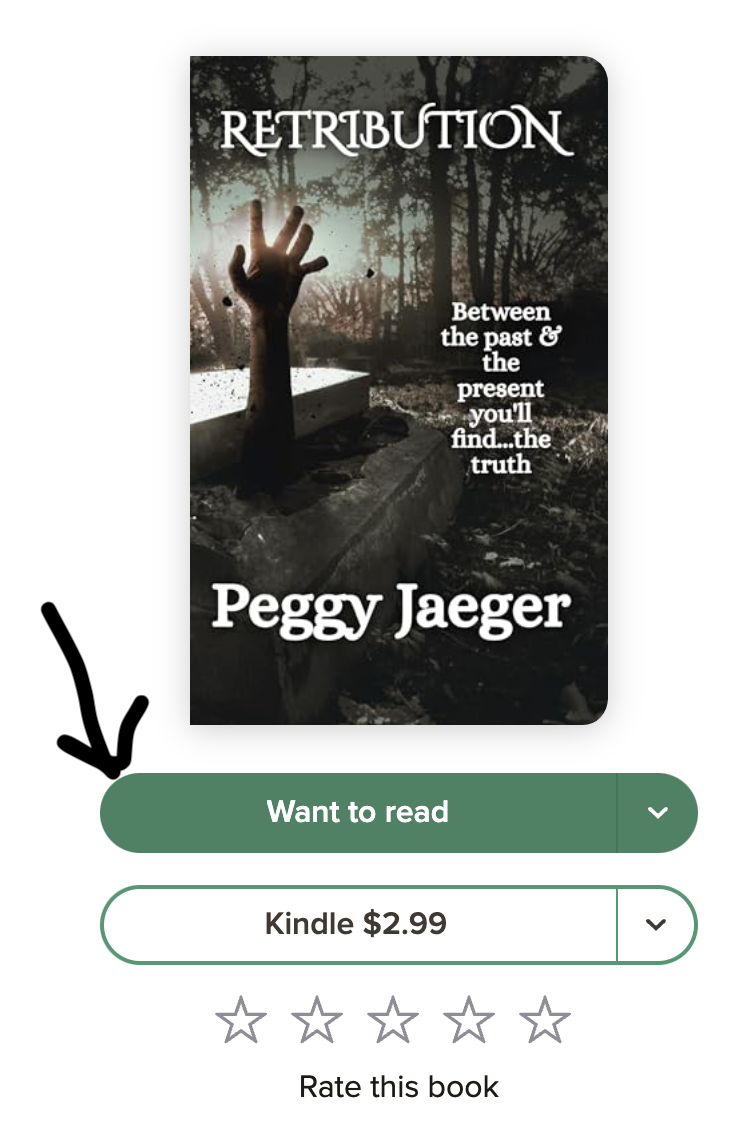Open the Kindle purchase options chevron
Viewport: 734px width, 1132px height.
656,924
